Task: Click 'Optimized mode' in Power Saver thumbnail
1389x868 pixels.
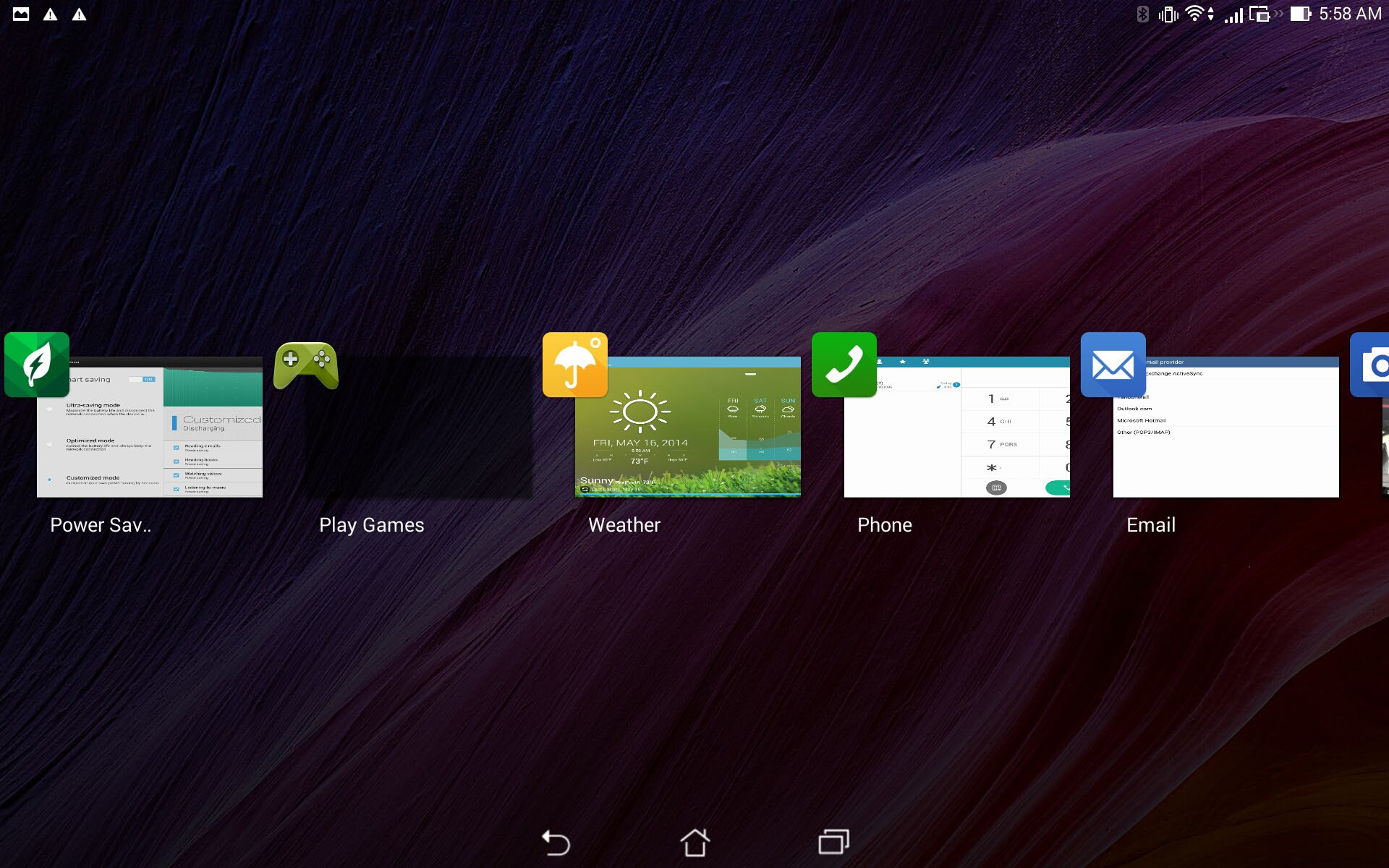Action: (90, 441)
